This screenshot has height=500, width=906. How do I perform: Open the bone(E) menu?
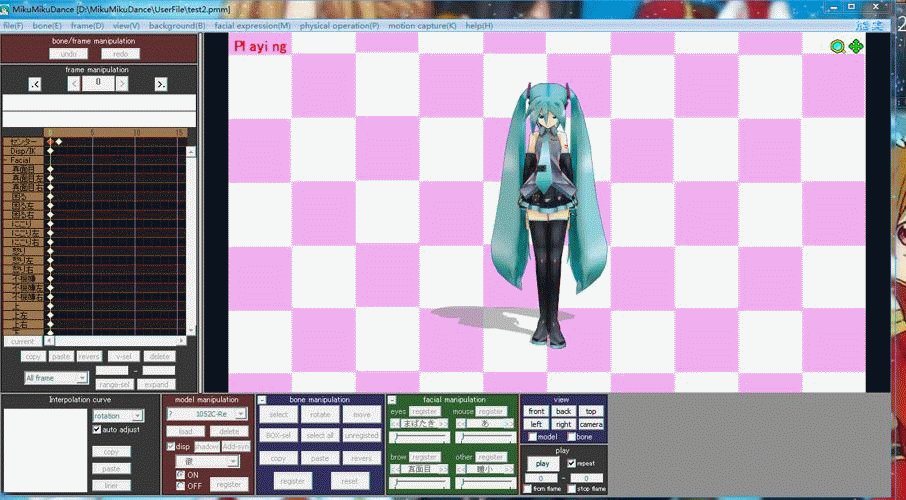pos(47,26)
